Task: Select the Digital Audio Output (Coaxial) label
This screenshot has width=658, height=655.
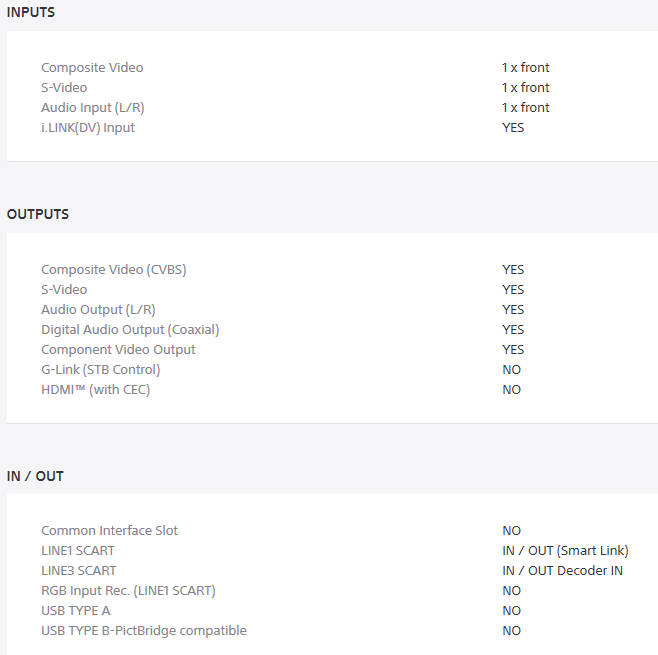Action: pyautogui.click(x=130, y=330)
